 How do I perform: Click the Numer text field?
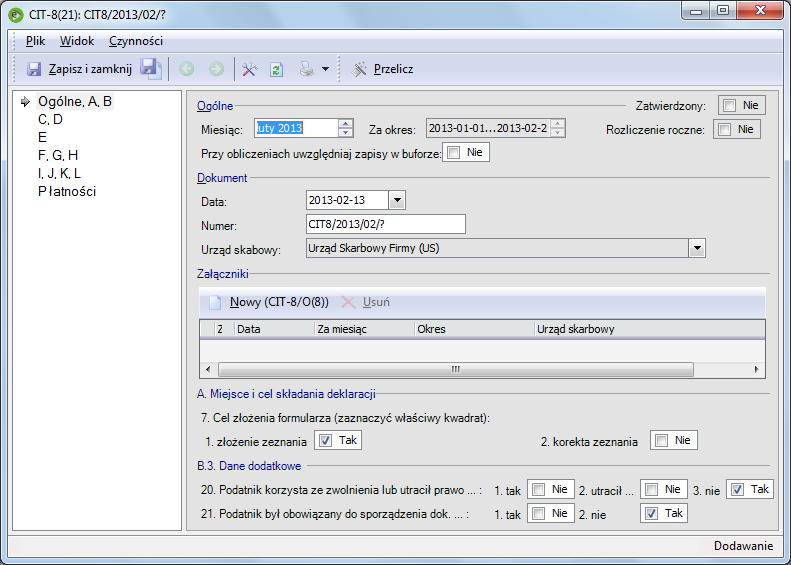386,224
